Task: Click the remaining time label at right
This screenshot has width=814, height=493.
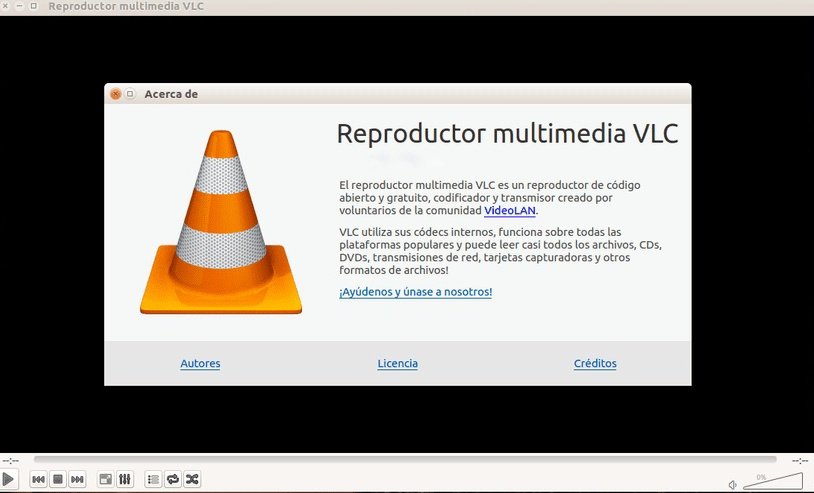Action: [x=800, y=460]
